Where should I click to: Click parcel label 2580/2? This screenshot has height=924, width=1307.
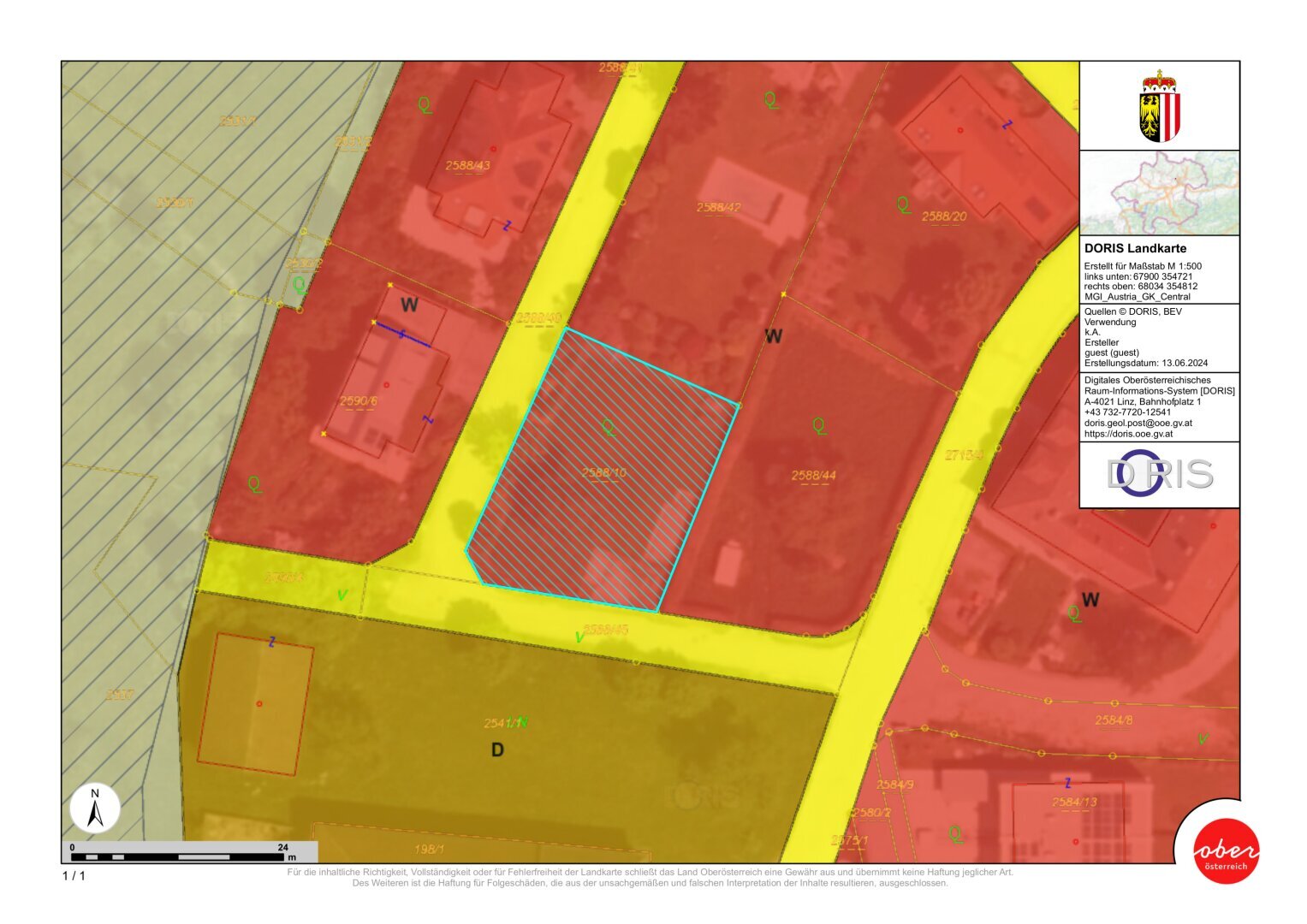point(871,812)
